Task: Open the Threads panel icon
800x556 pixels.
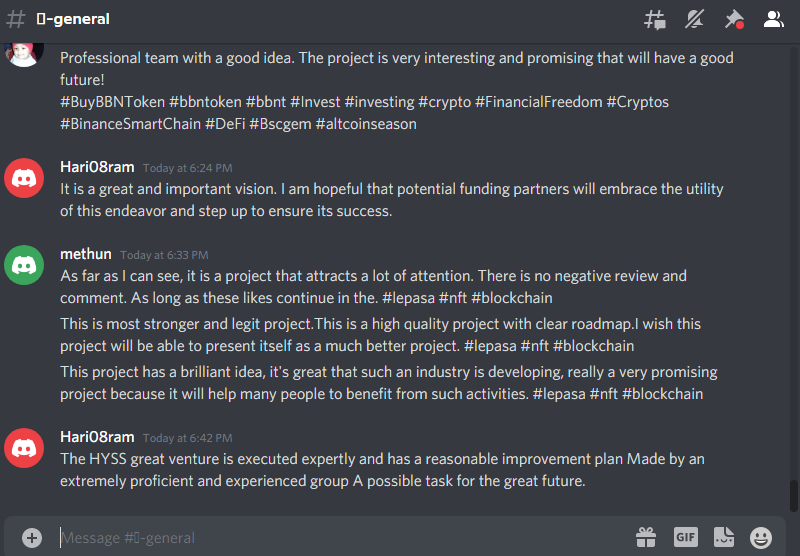Action: click(655, 20)
